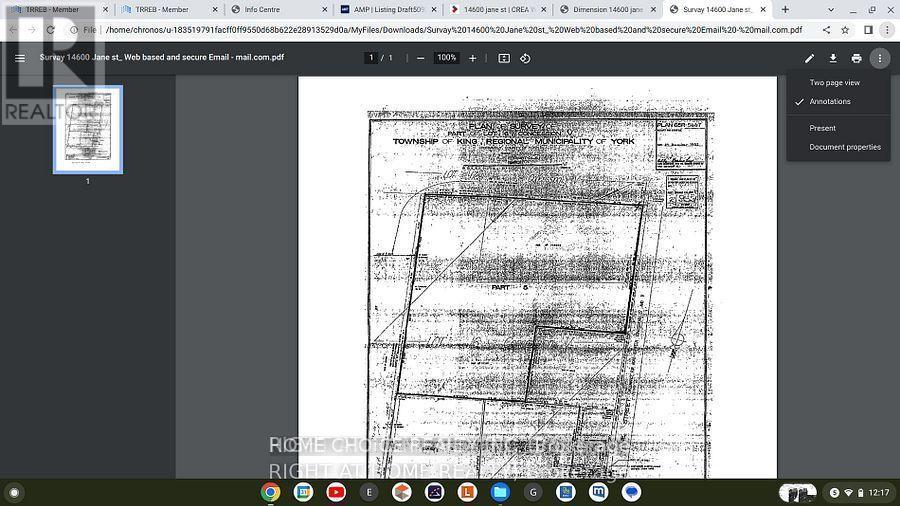The height and width of the screenshot is (506, 900).
Task: Open Chrome's three-dot browser menu
Action: (887, 30)
